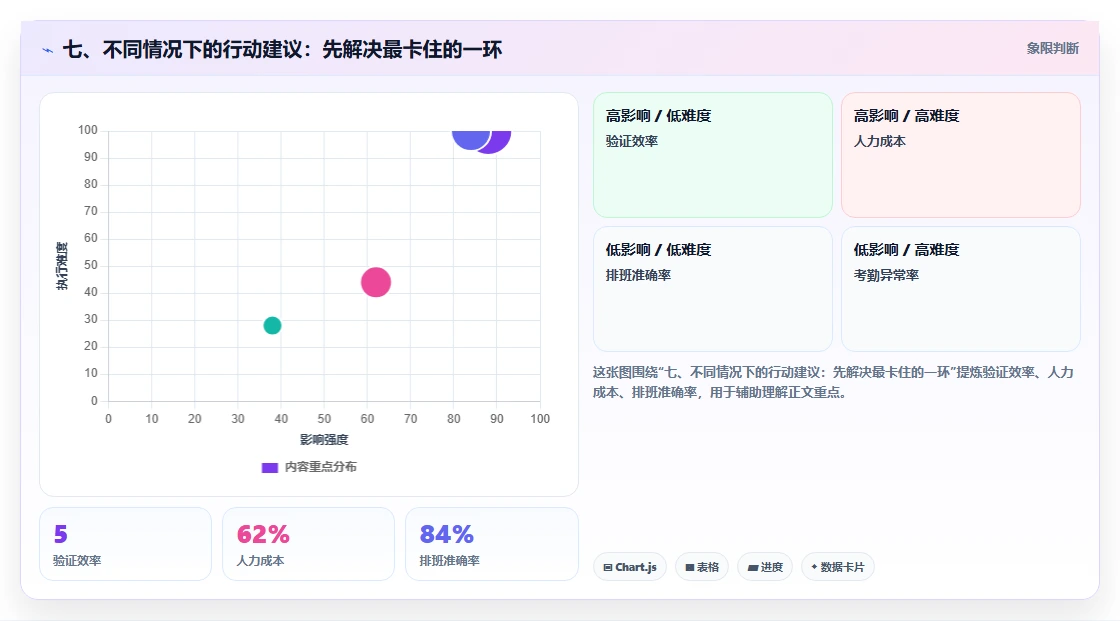Click the lightning icon before the heading
This screenshot has width=1120, height=621.
click(48, 50)
